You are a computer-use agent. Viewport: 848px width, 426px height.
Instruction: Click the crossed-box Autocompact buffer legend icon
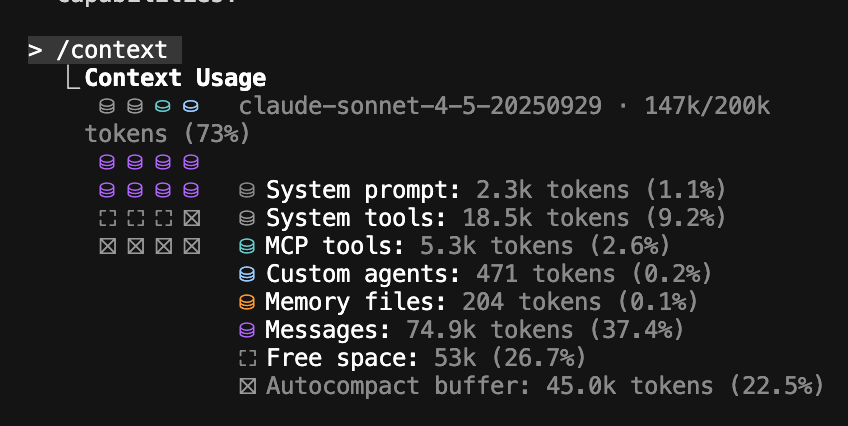pyautogui.click(x=248, y=386)
